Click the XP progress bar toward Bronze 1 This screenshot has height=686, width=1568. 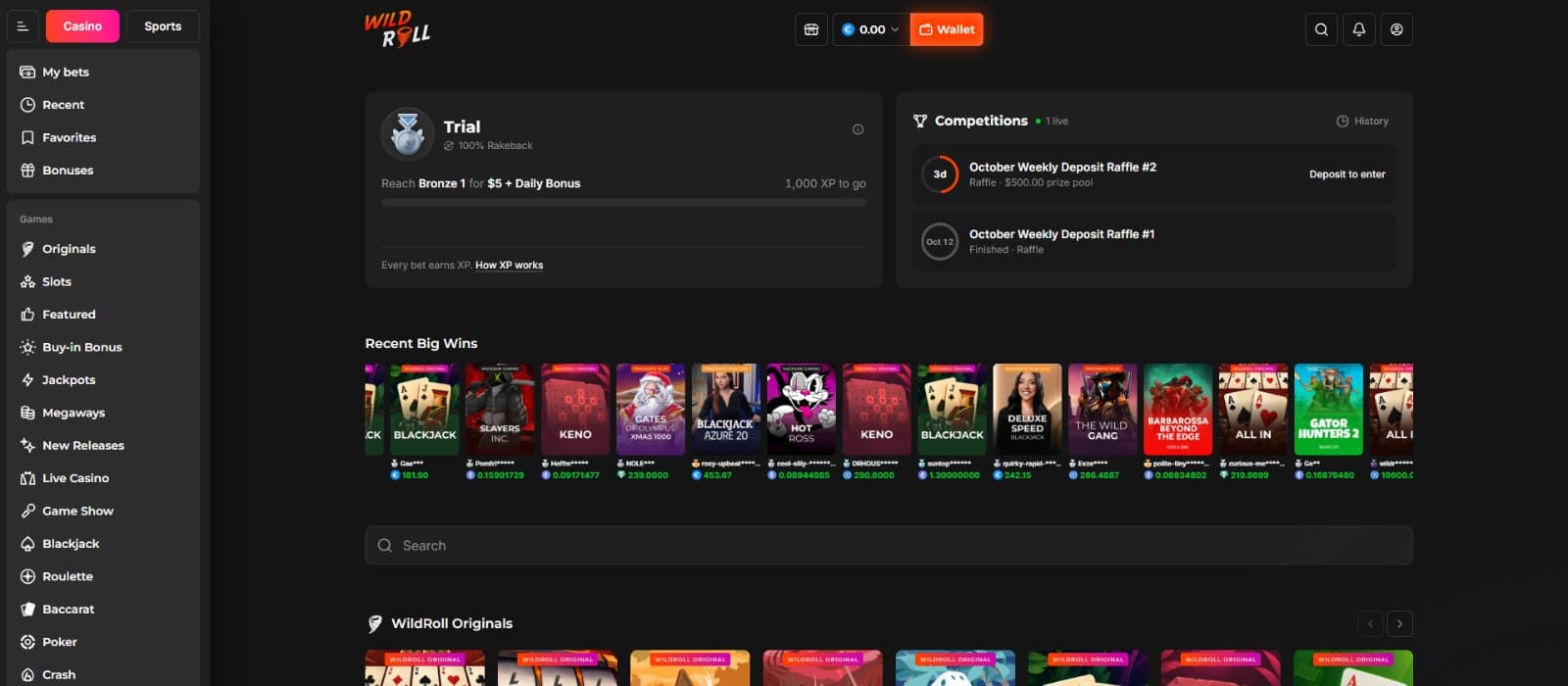point(623,203)
